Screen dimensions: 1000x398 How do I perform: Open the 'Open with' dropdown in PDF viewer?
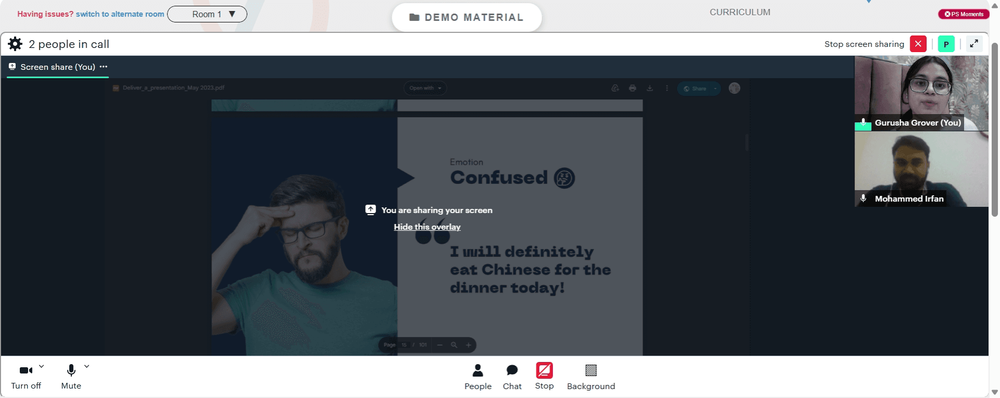click(425, 88)
